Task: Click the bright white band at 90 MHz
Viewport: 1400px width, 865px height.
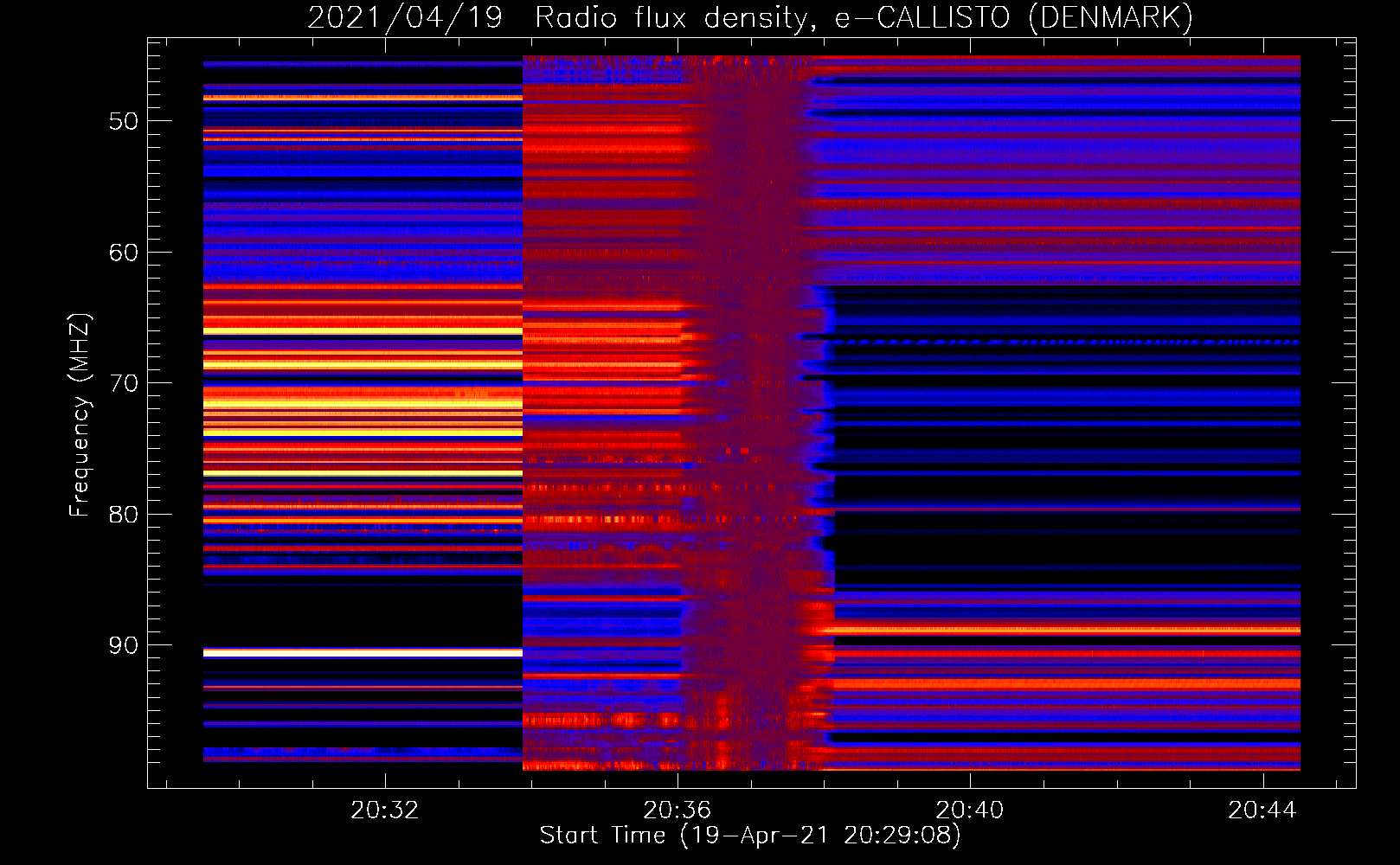Action: click(363, 653)
